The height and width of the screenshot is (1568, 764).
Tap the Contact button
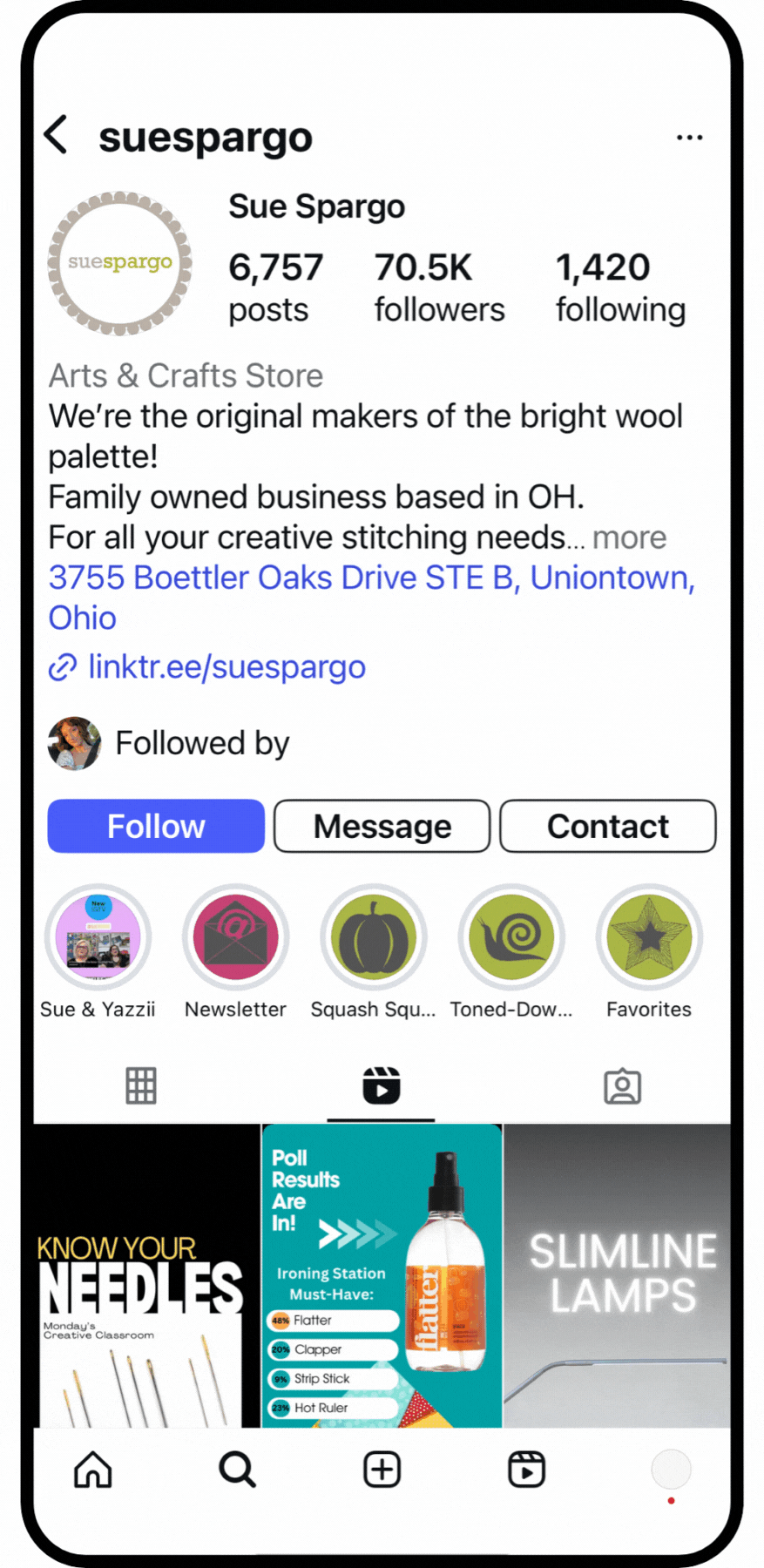pyautogui.click(x=608, y=826)
